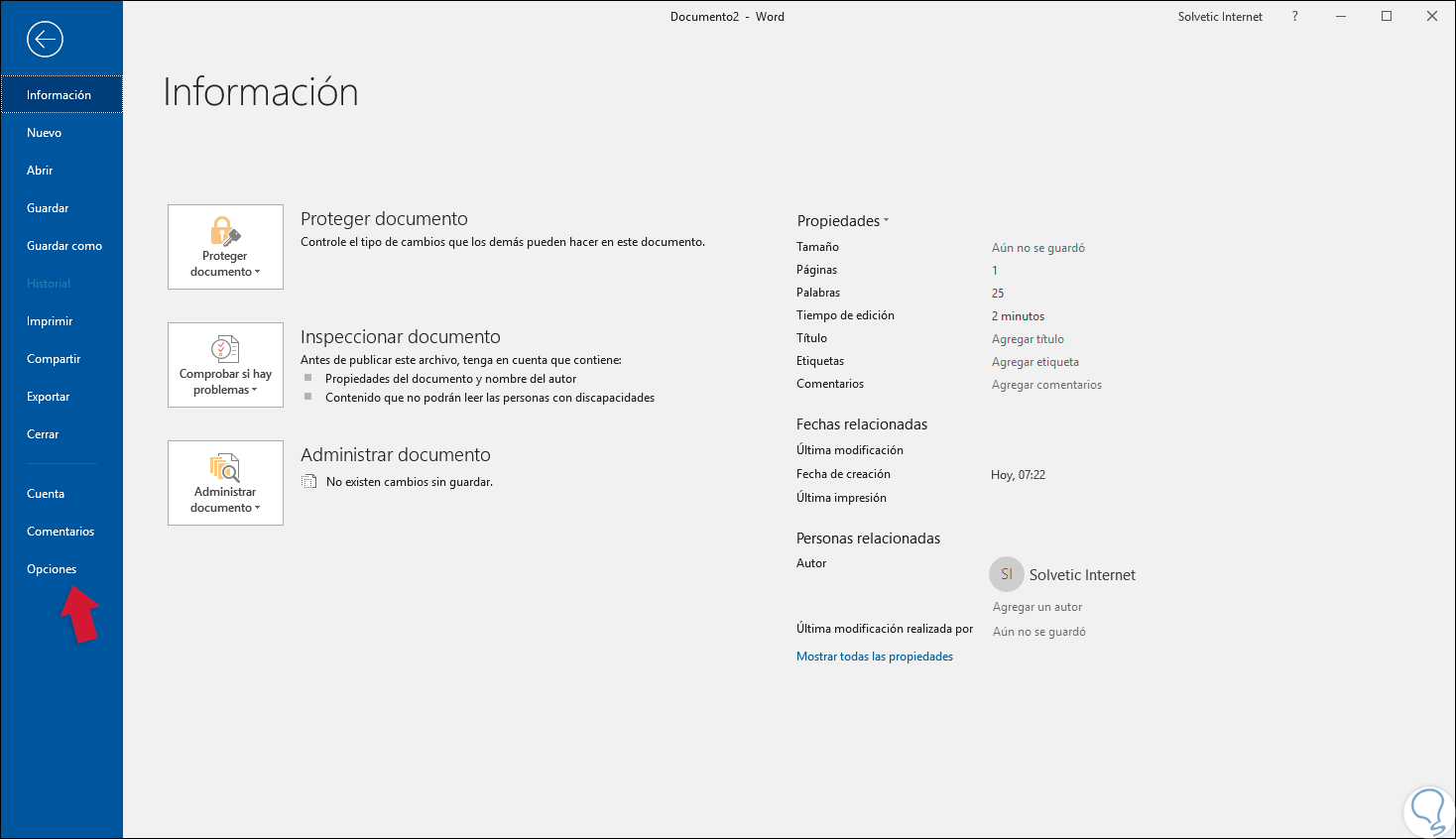
Task: Click the Agregar etiqueta field
Action: [1035, 362]
